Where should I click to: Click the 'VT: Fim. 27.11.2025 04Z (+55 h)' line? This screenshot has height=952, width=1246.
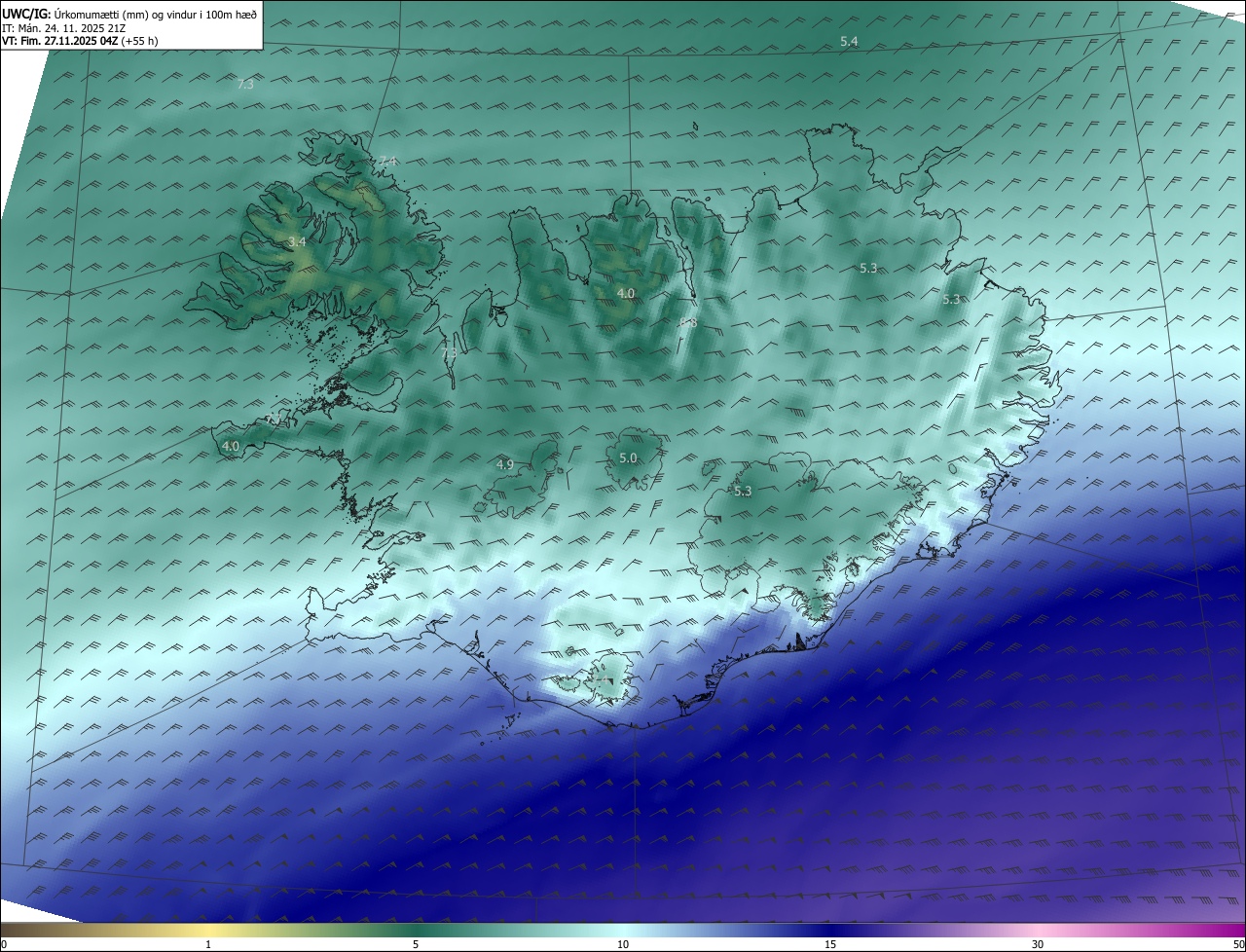[x=80, y=41]
